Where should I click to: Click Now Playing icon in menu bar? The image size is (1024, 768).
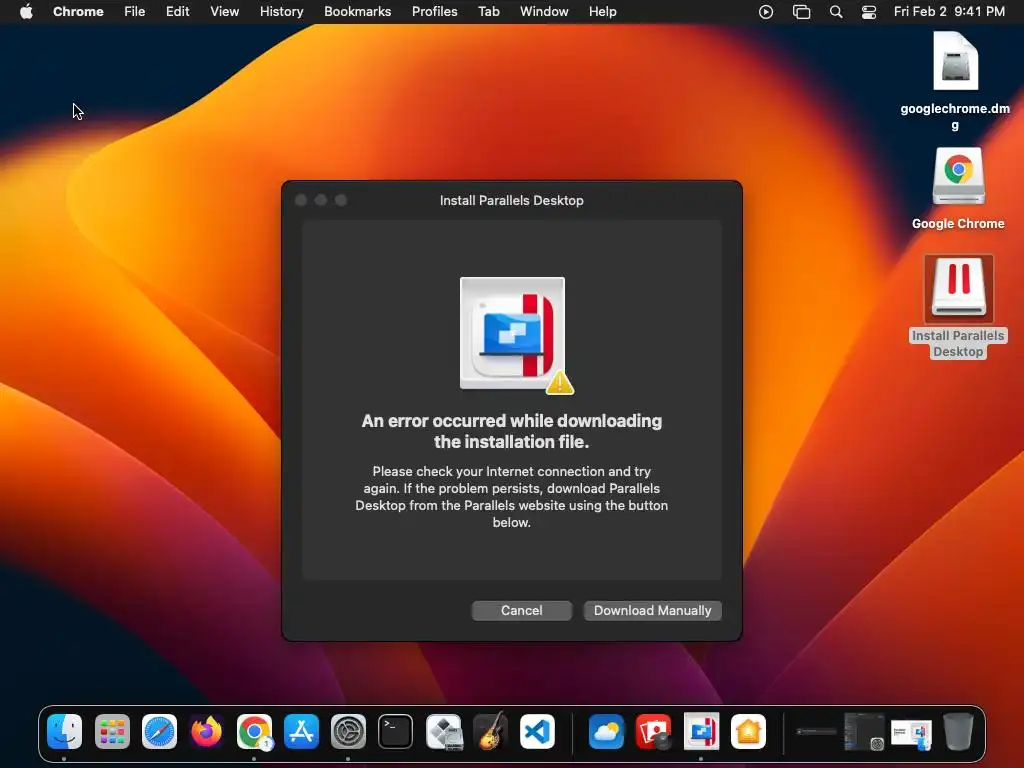(766, 12)
